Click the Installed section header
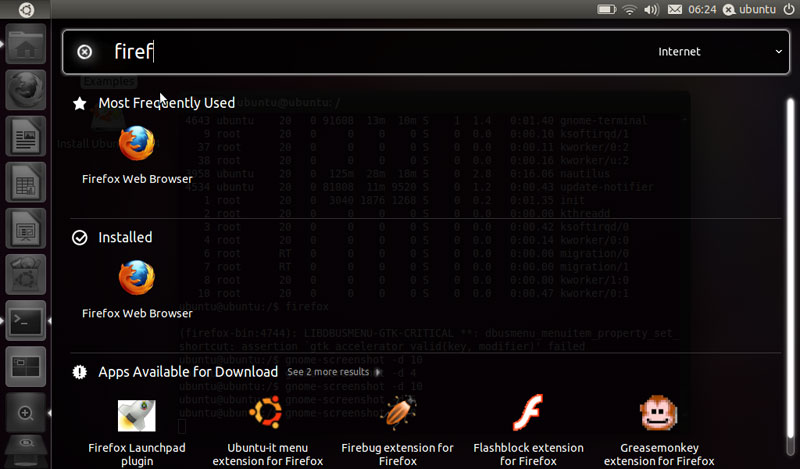 (x=125, y=237)
